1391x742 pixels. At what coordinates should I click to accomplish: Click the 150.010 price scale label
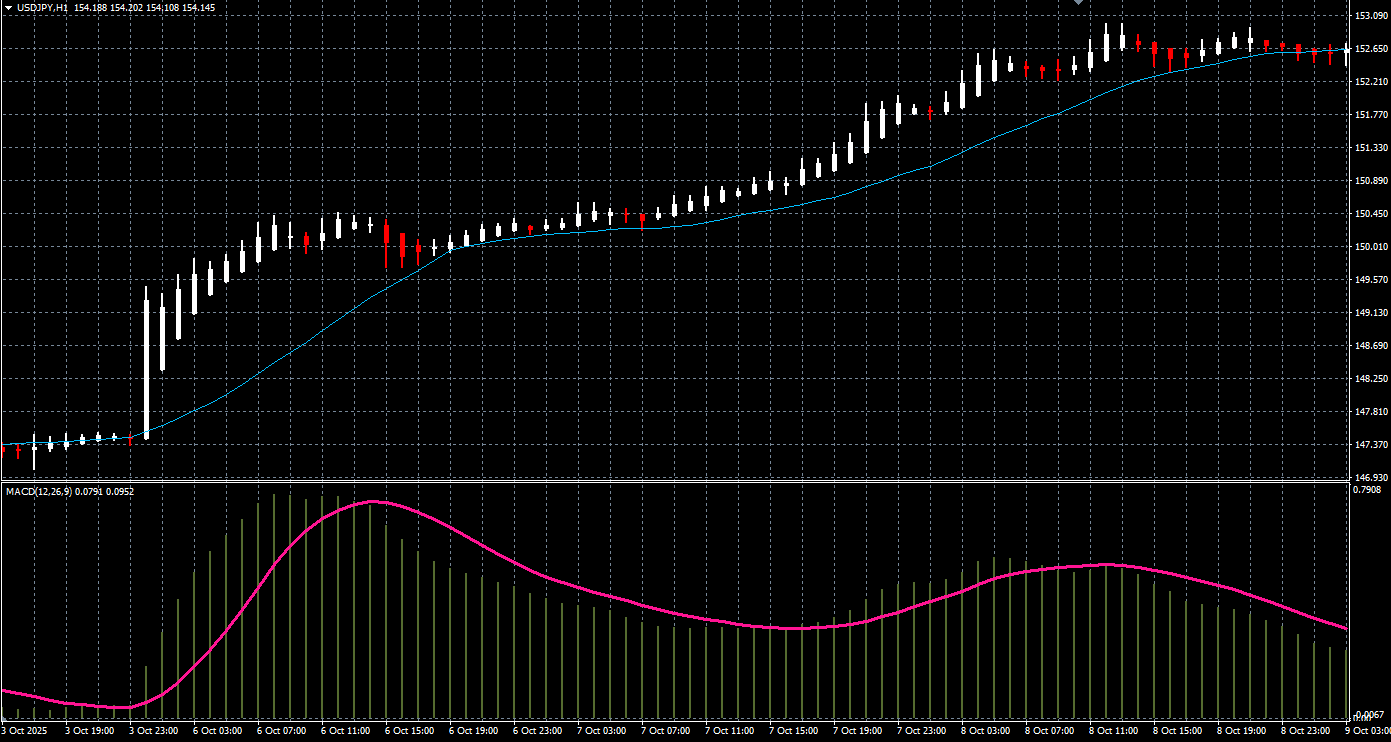(1370, 247)
